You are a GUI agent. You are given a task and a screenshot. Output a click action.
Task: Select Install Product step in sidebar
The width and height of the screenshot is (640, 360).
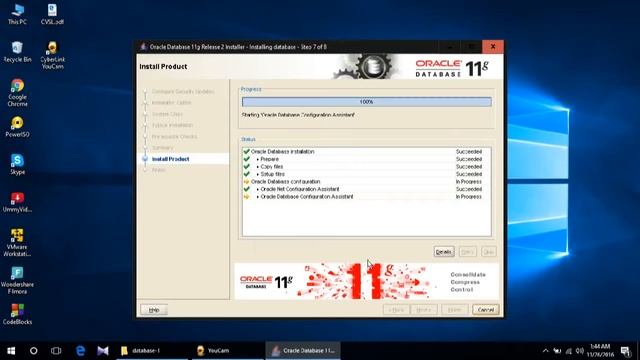pyautogui.click(x=170, y=159)
